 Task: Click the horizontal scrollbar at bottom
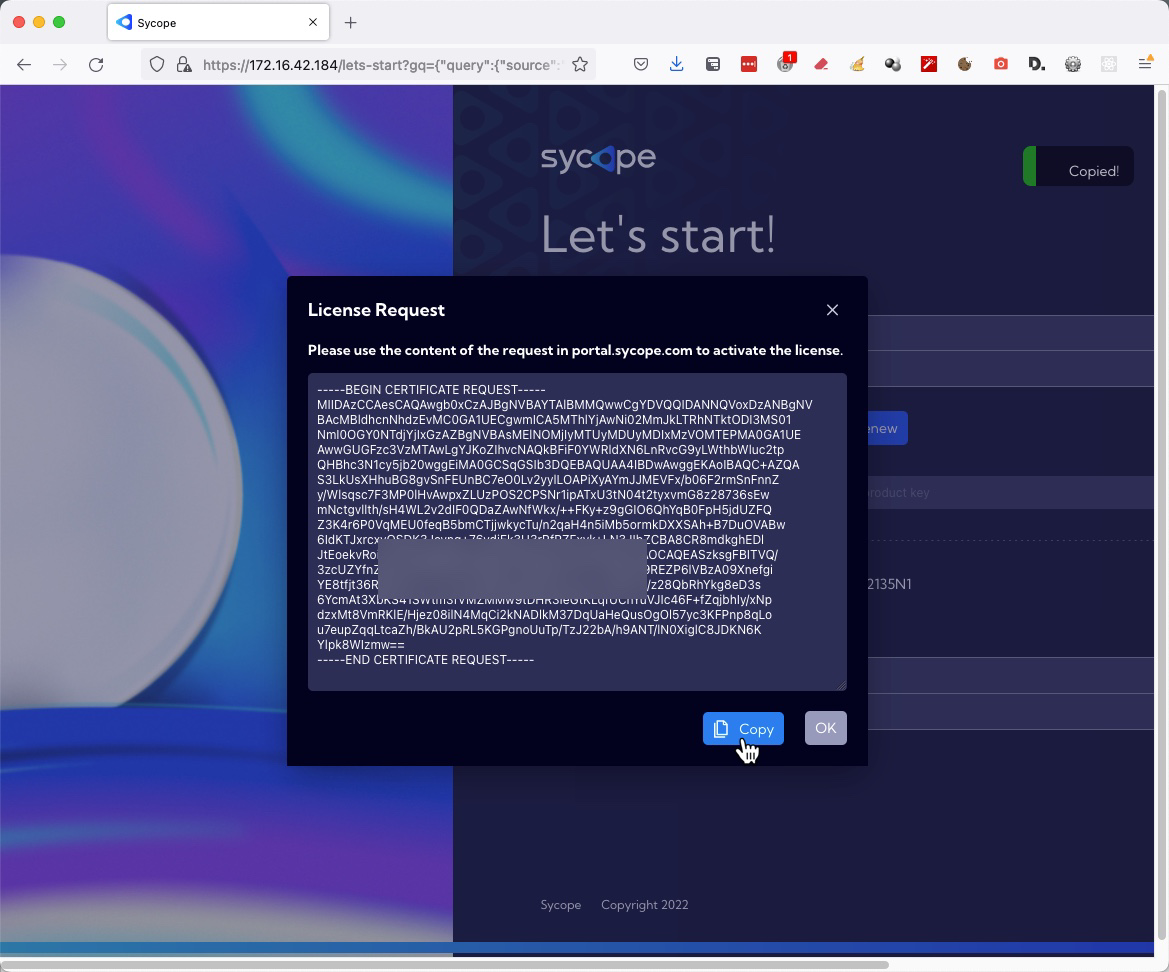tap(444, 965)
